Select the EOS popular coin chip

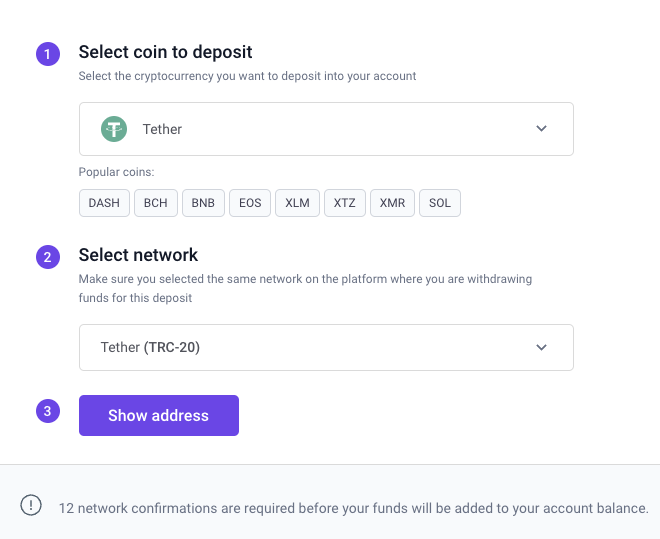coord(250,203)
